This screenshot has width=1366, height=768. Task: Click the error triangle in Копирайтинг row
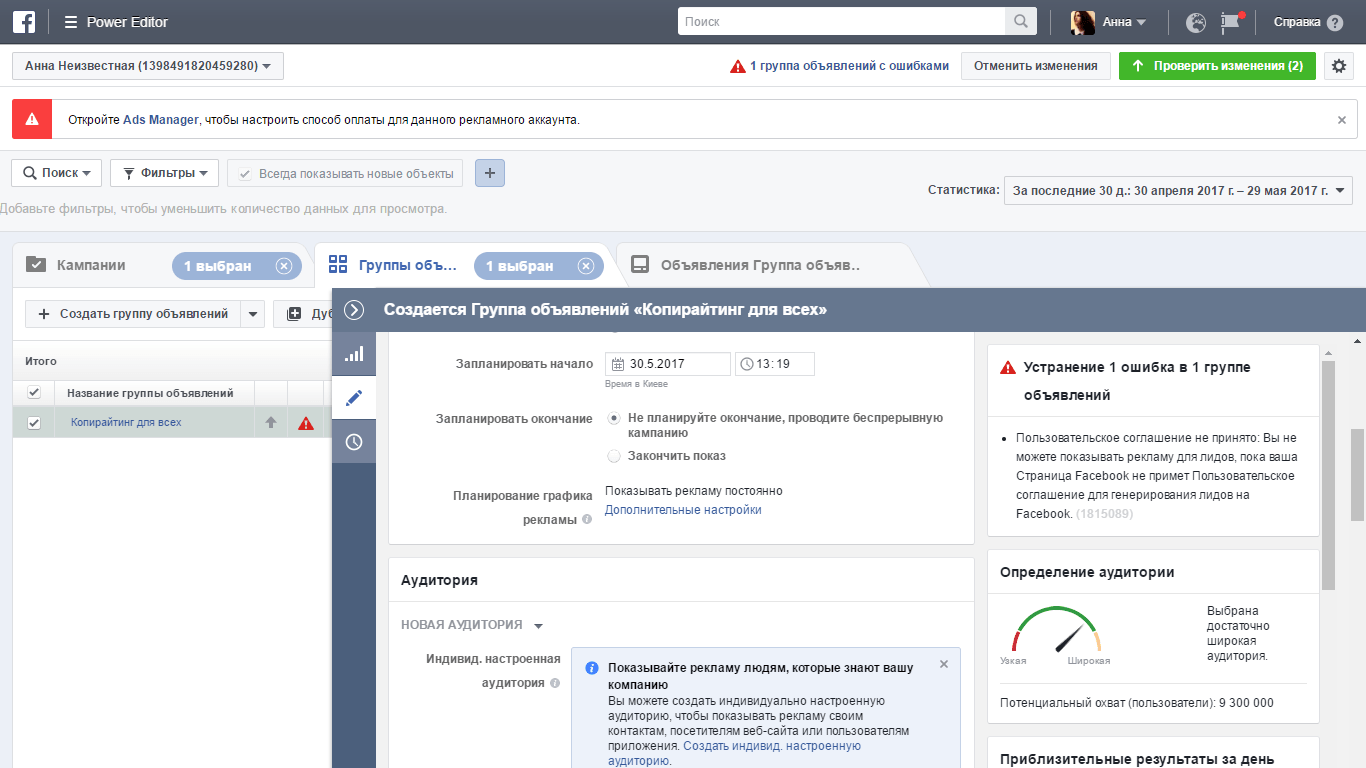coord(306,423)
